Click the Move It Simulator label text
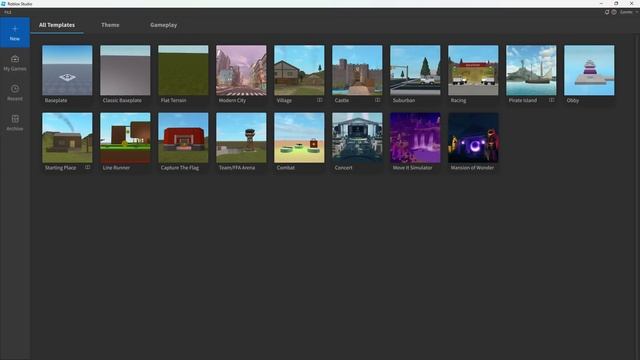 [x=412, y=168]
